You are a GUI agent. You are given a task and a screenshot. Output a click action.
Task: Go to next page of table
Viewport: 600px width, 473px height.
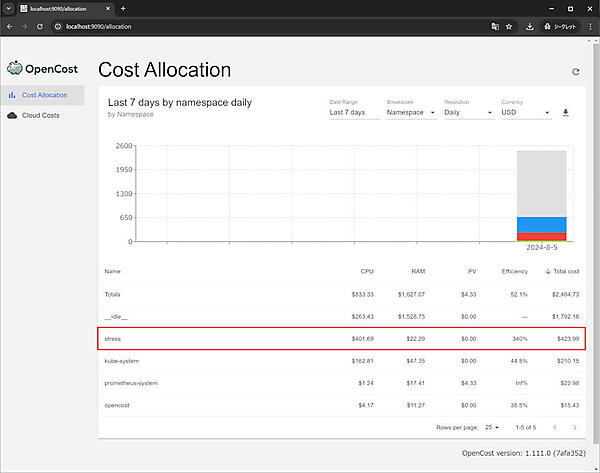coord(573,427)
